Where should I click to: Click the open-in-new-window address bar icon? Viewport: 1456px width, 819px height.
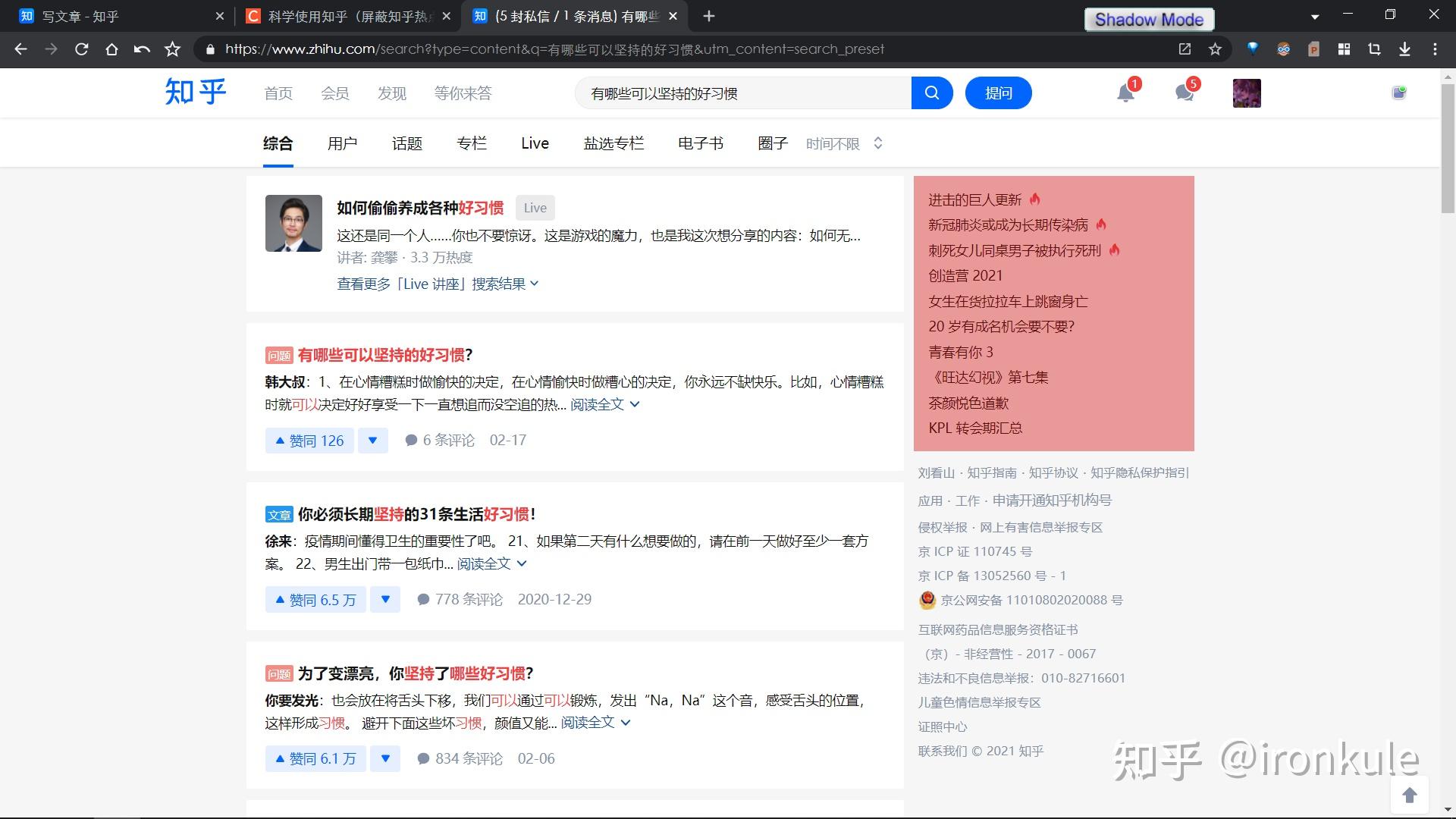tap(1185, 49)
